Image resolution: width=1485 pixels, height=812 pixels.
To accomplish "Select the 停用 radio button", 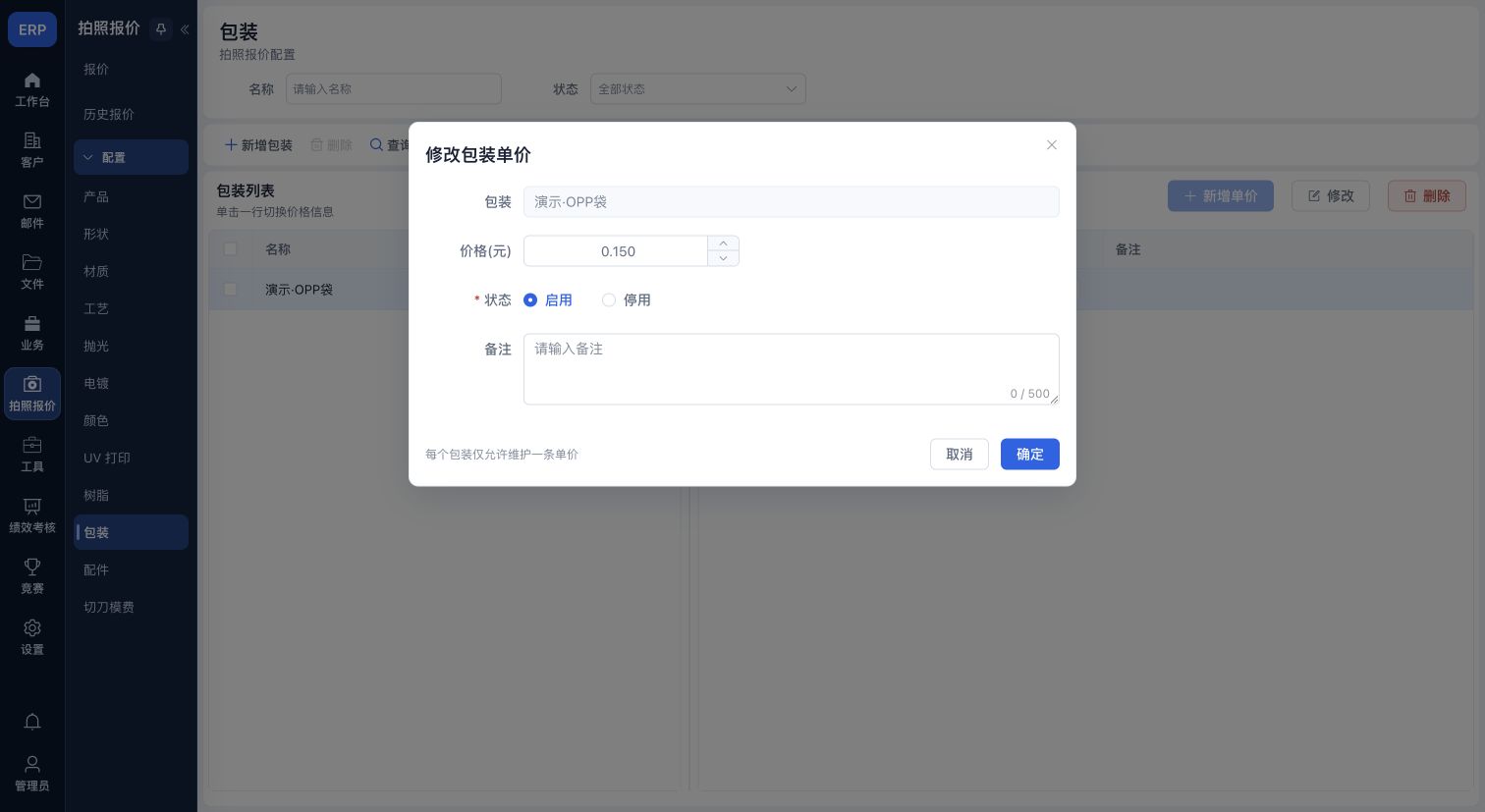I will coord(609,300).
